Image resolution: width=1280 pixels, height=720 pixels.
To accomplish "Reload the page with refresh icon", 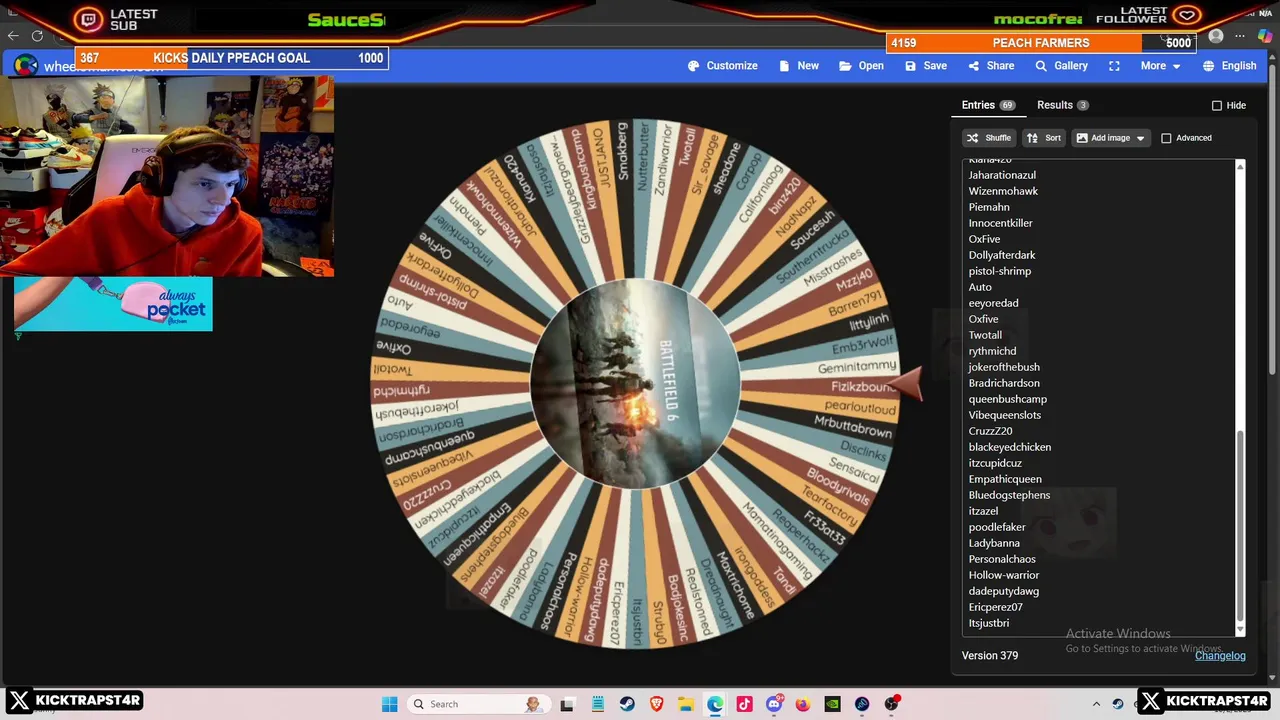I will click(38, 36).
